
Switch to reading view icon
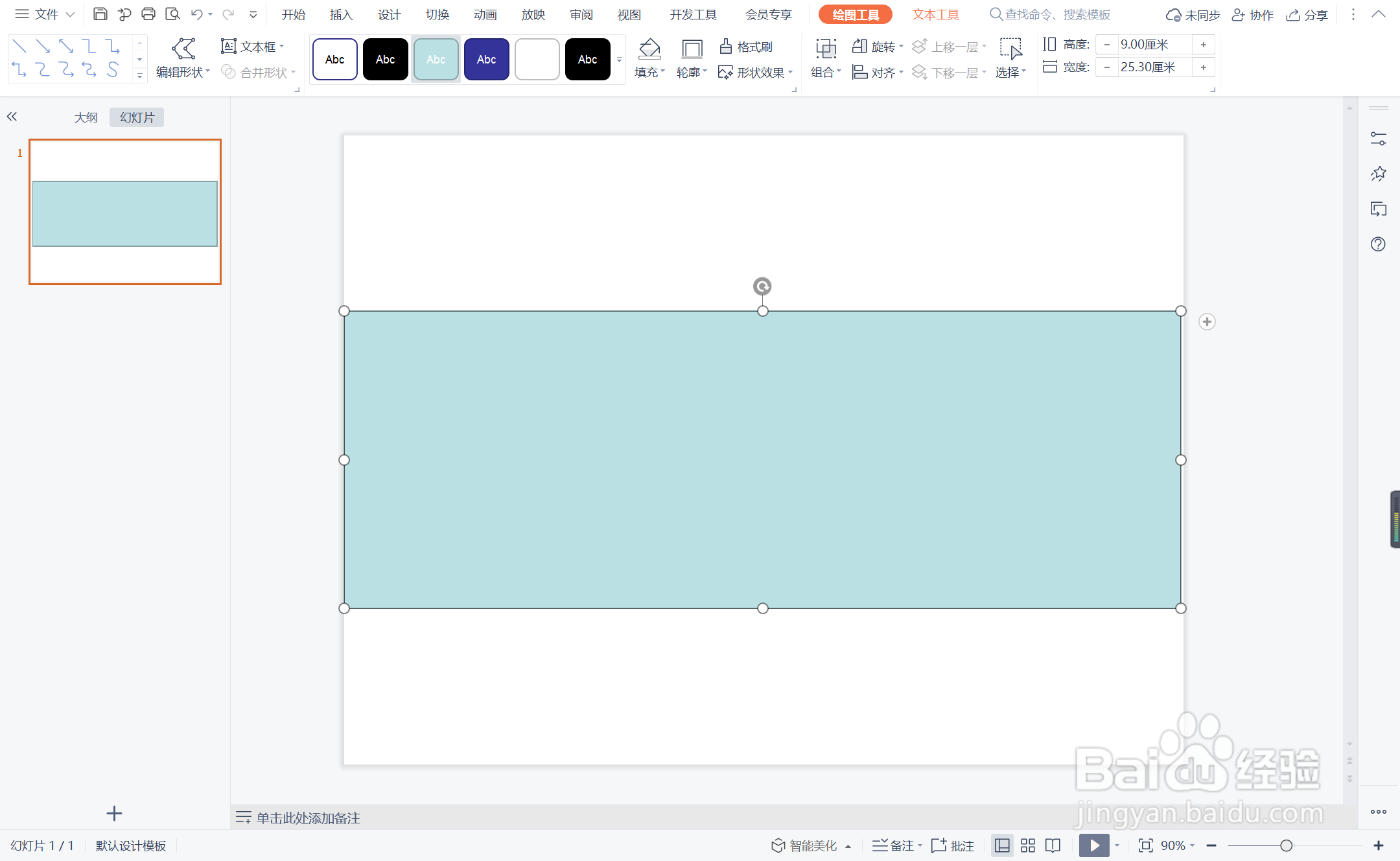[x=1053, y=845]
